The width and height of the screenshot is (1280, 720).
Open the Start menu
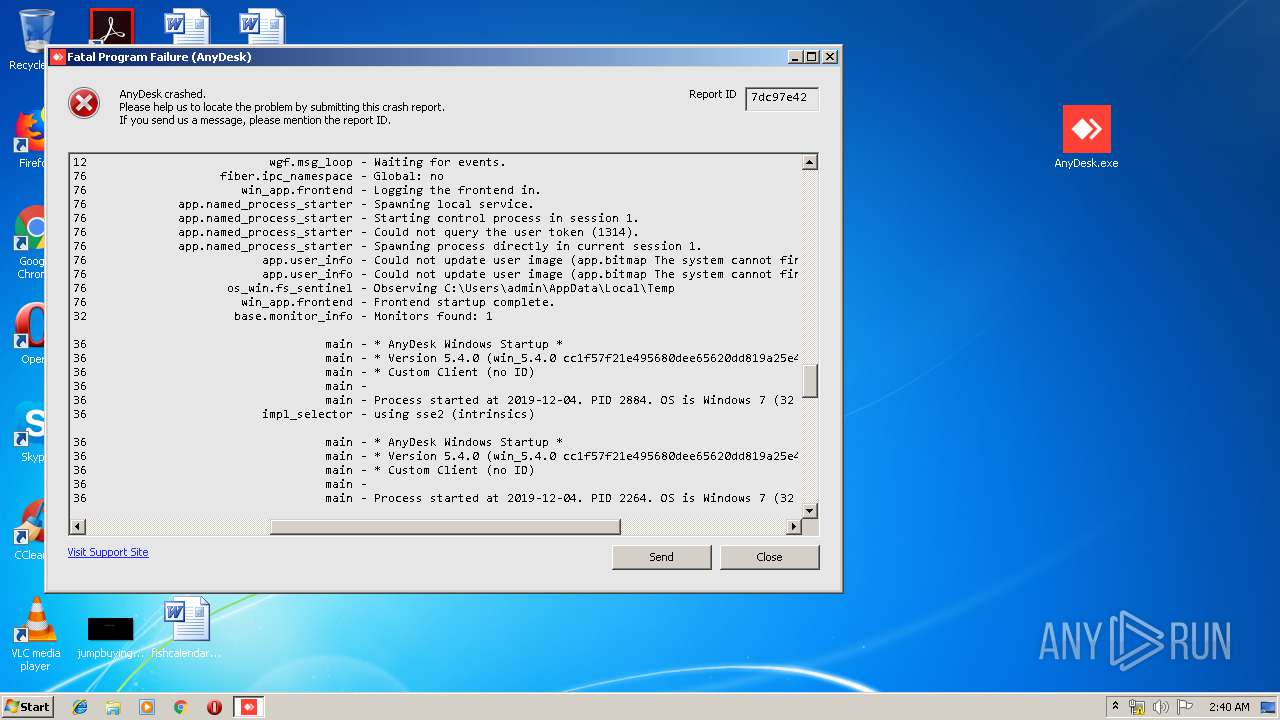[28, 707]
